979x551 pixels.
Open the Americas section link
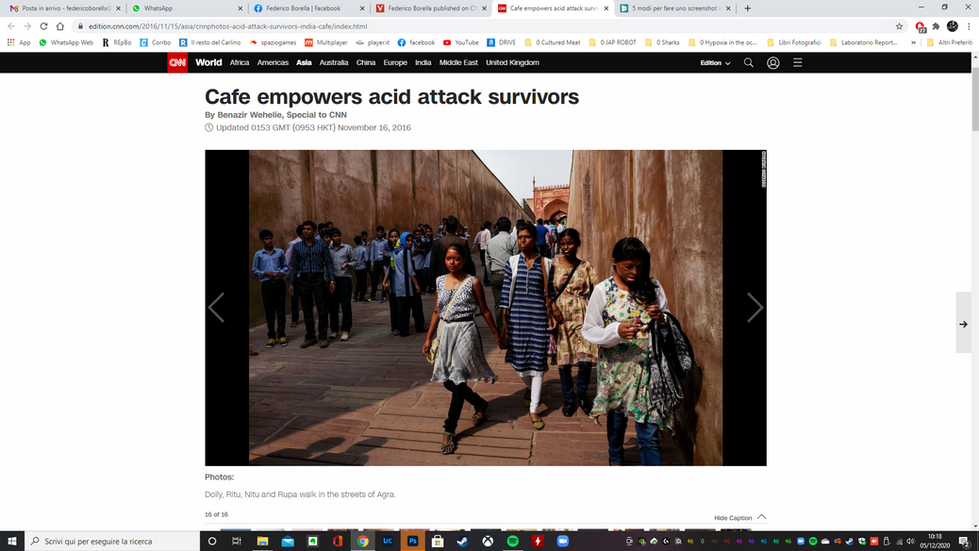click(273, 62)
